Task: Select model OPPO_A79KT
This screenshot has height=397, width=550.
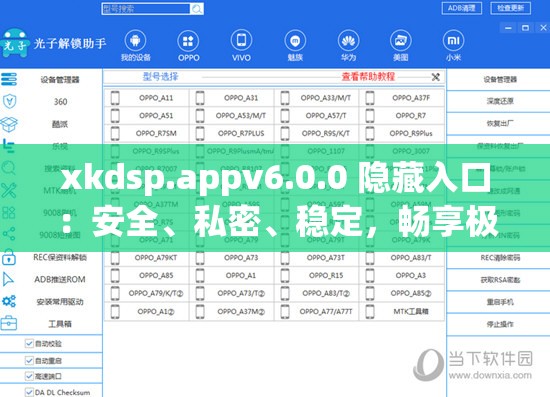Action: (x=156, y=258)
